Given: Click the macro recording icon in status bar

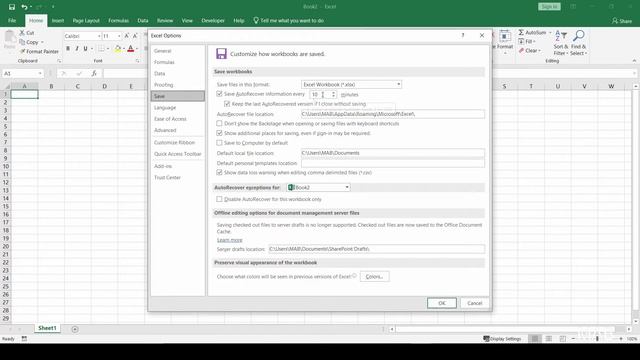Looking at the screenshot, I should point(24,339).
